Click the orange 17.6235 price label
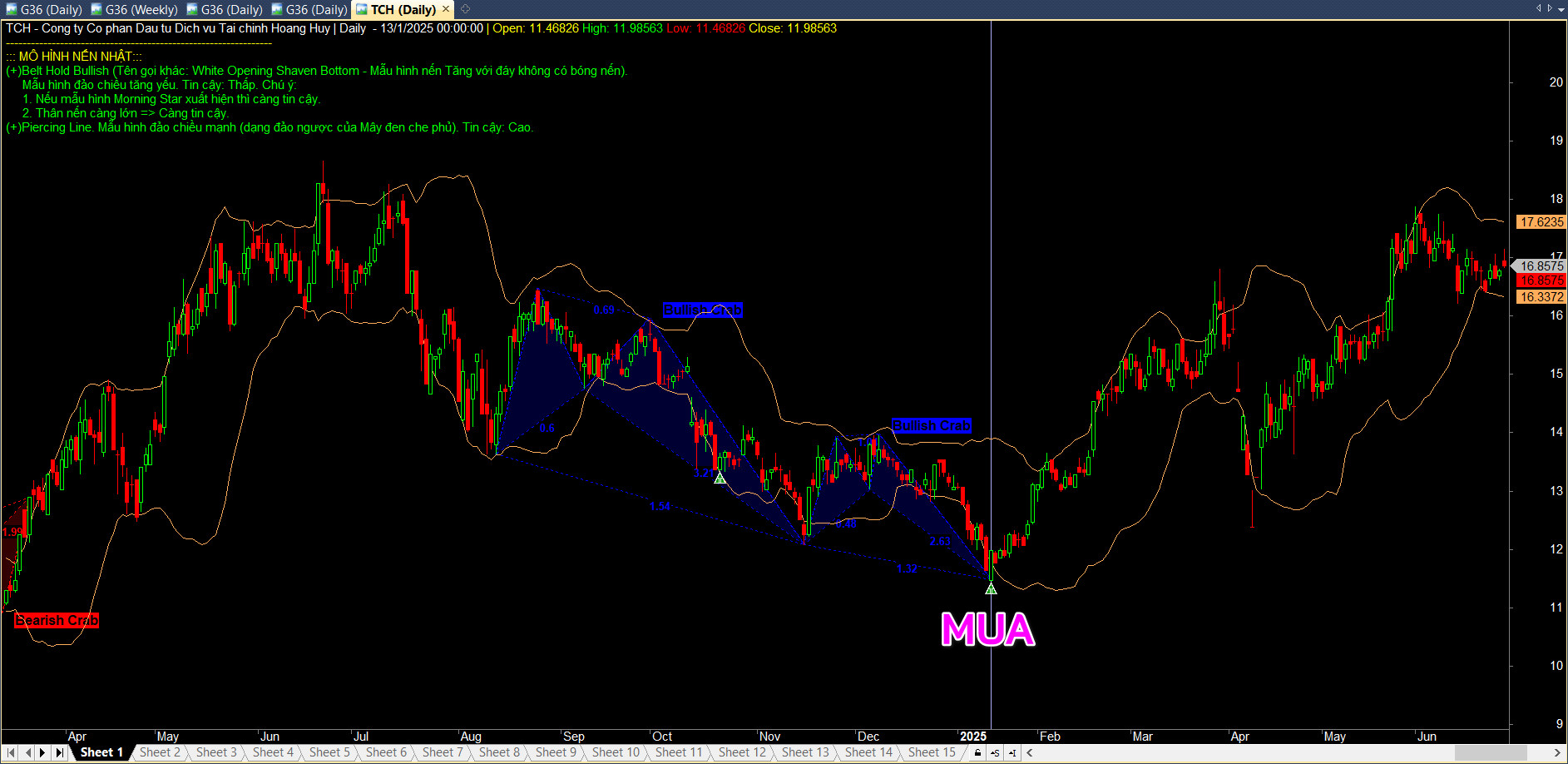The height and width of the screenshot is (764, 1568). click(1541, 222)
